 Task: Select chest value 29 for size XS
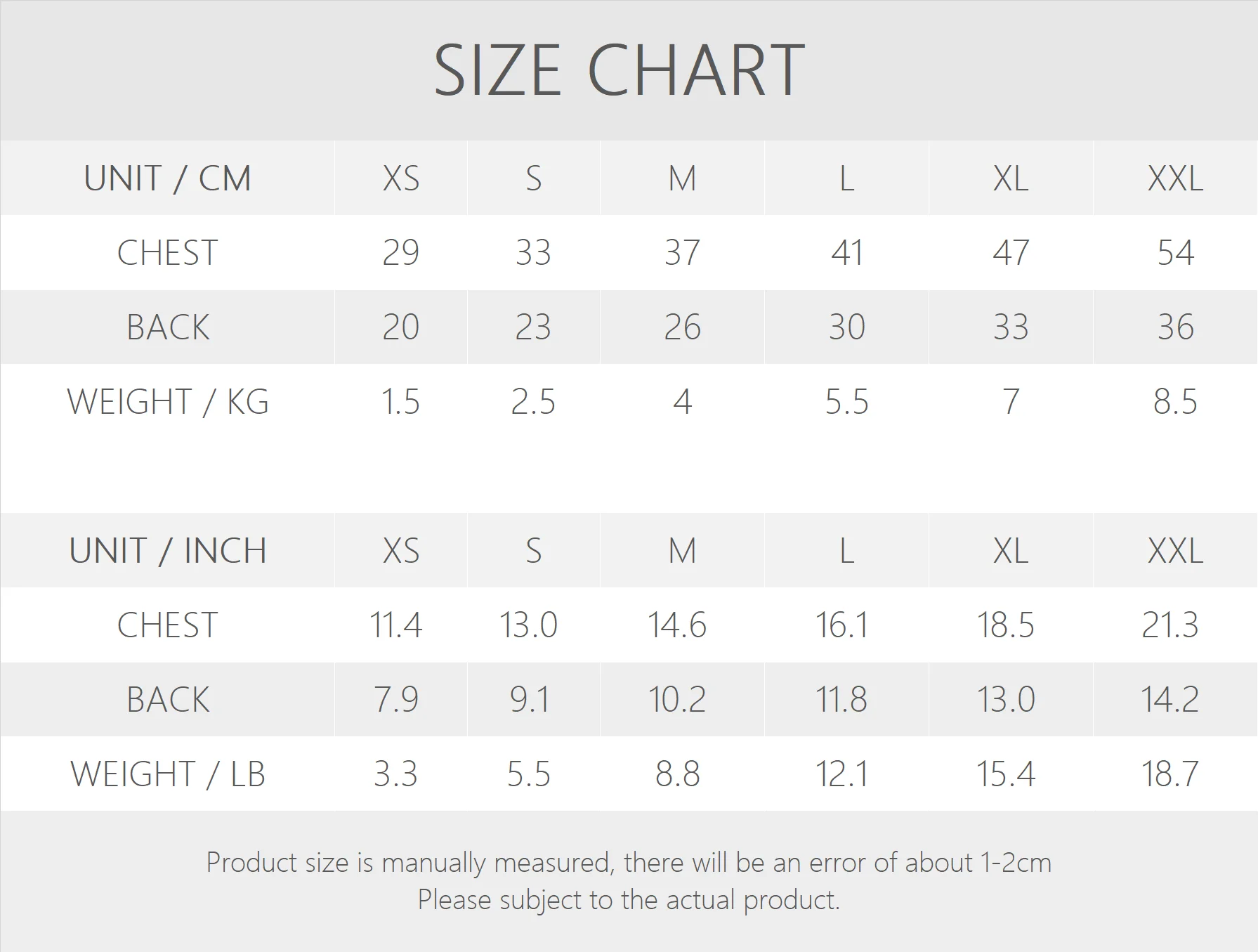click(x=400, y=253)
